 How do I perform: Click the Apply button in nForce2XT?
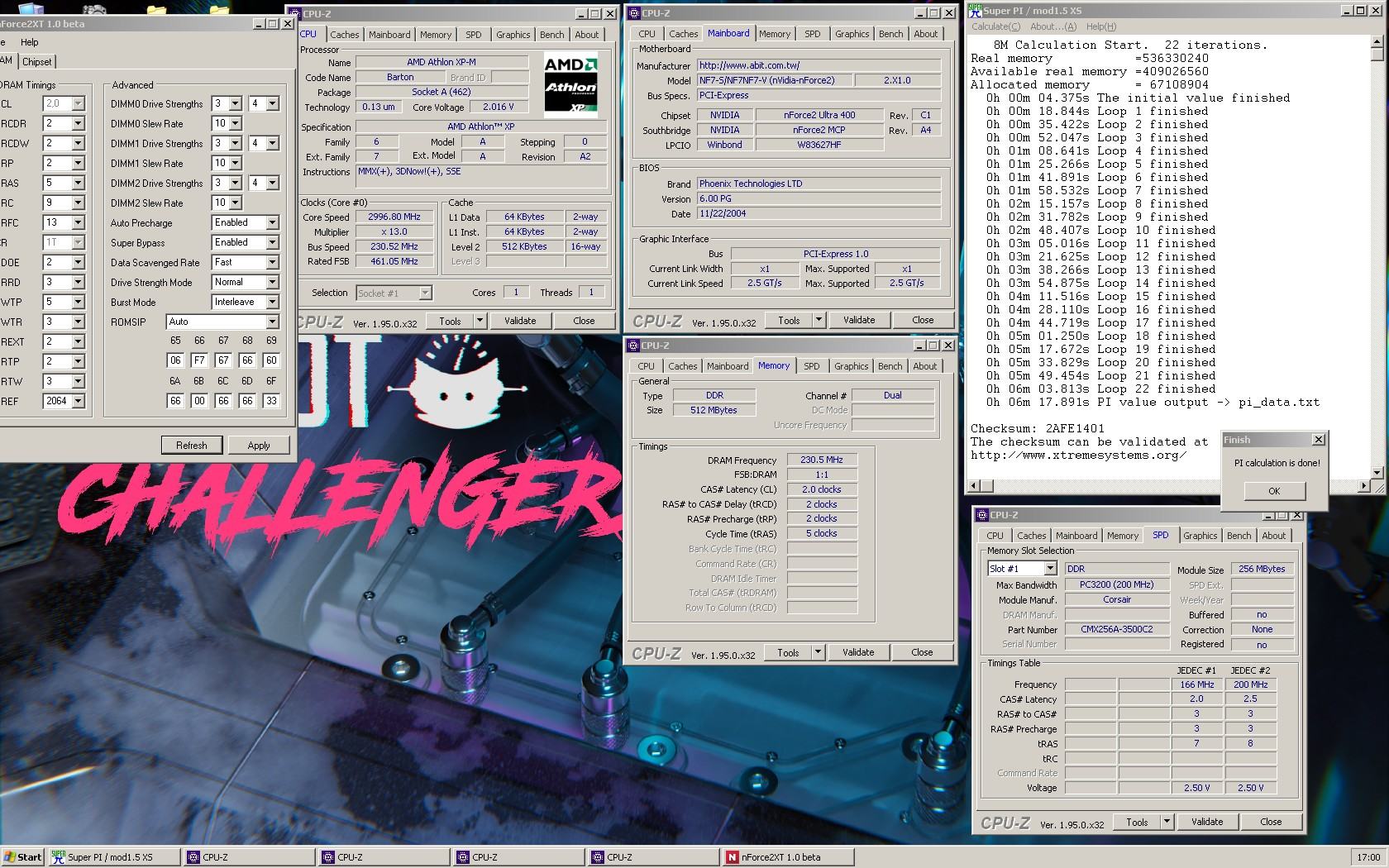tap(259, 446)
